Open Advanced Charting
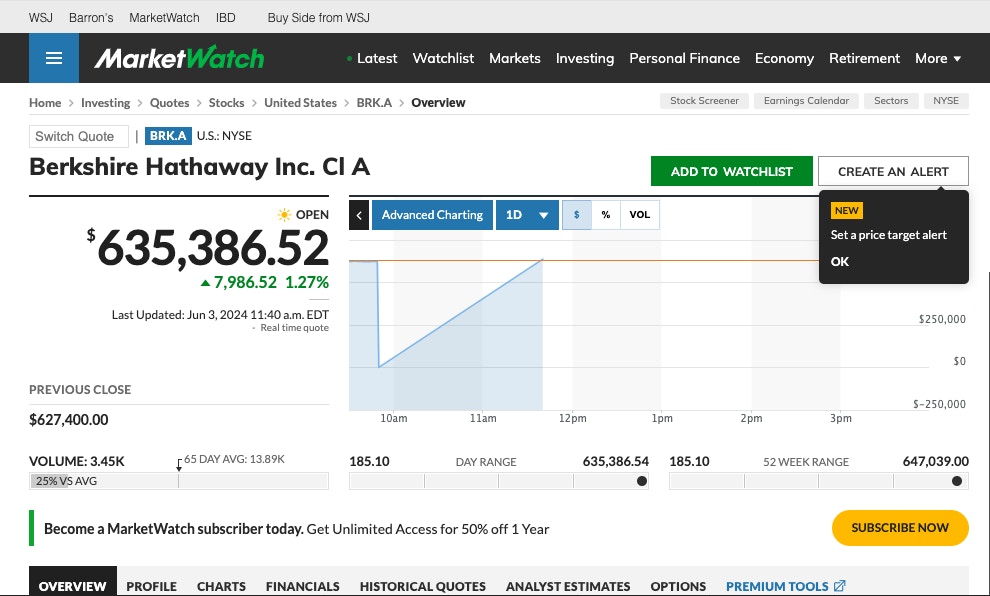Viewport: 990px width, 596px height. coord(432,215)
